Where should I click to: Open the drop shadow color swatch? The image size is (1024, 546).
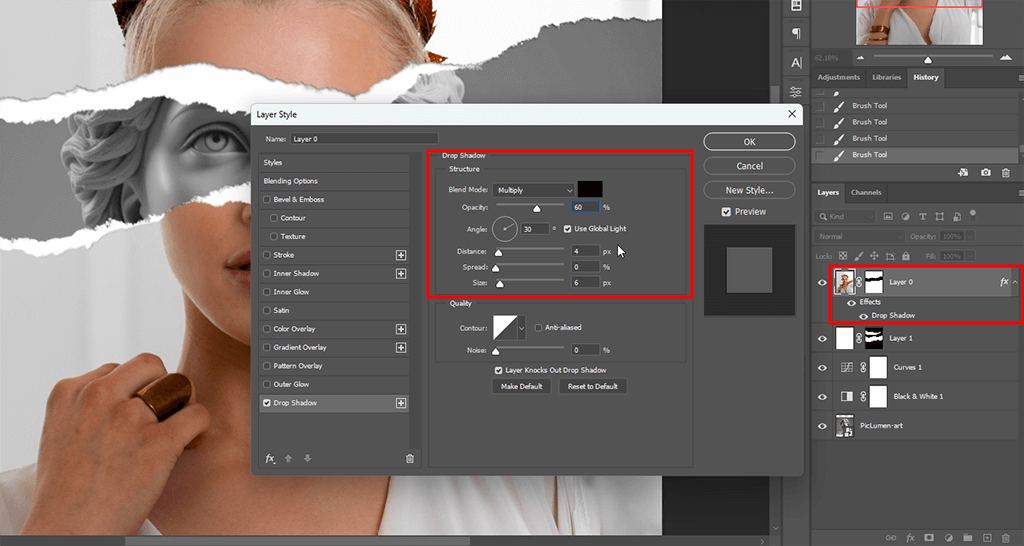click(x=590, y=190)
